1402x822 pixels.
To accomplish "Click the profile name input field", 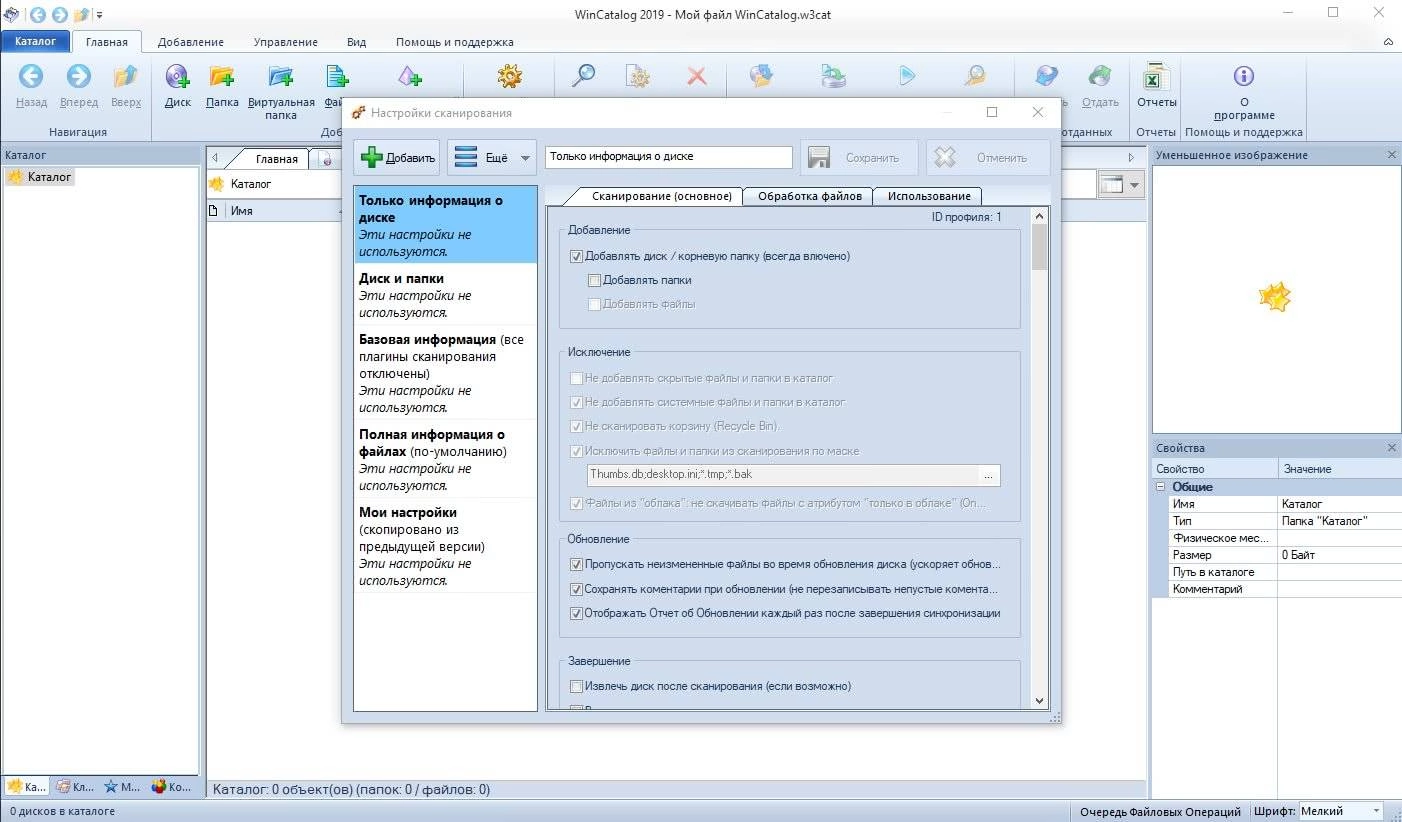I will (x=669, y=157).
